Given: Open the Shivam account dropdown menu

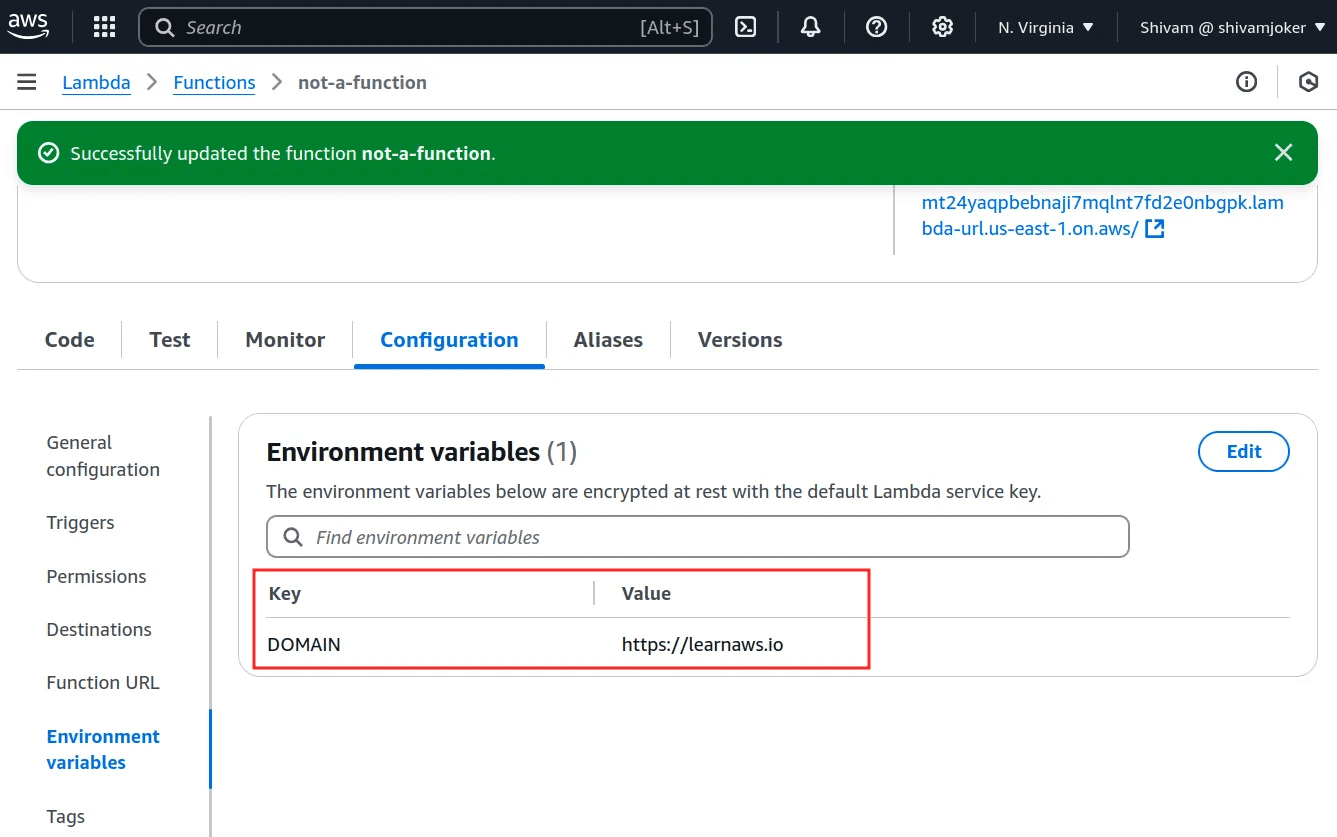Looking at the screenshot, I should coord(1231,27).
